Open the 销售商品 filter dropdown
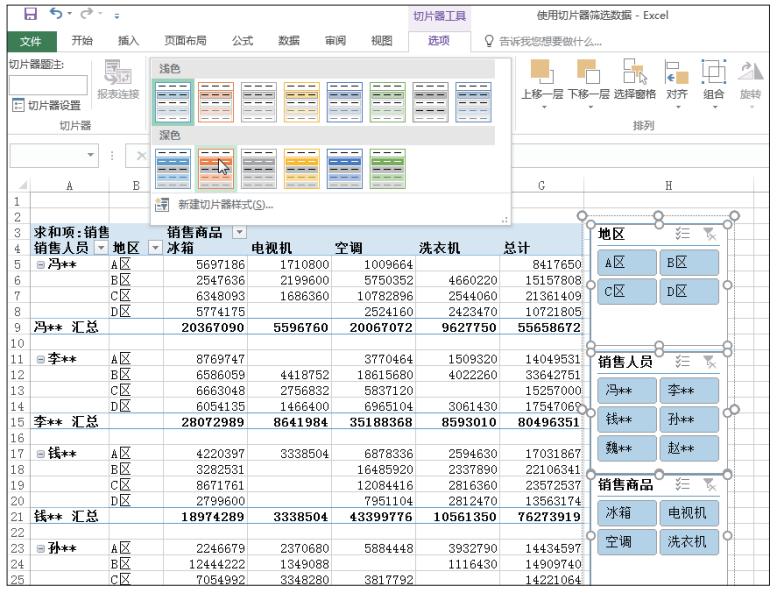Image resolution: width=783 pixels, height=594 pixels. (x=240, y=232)
